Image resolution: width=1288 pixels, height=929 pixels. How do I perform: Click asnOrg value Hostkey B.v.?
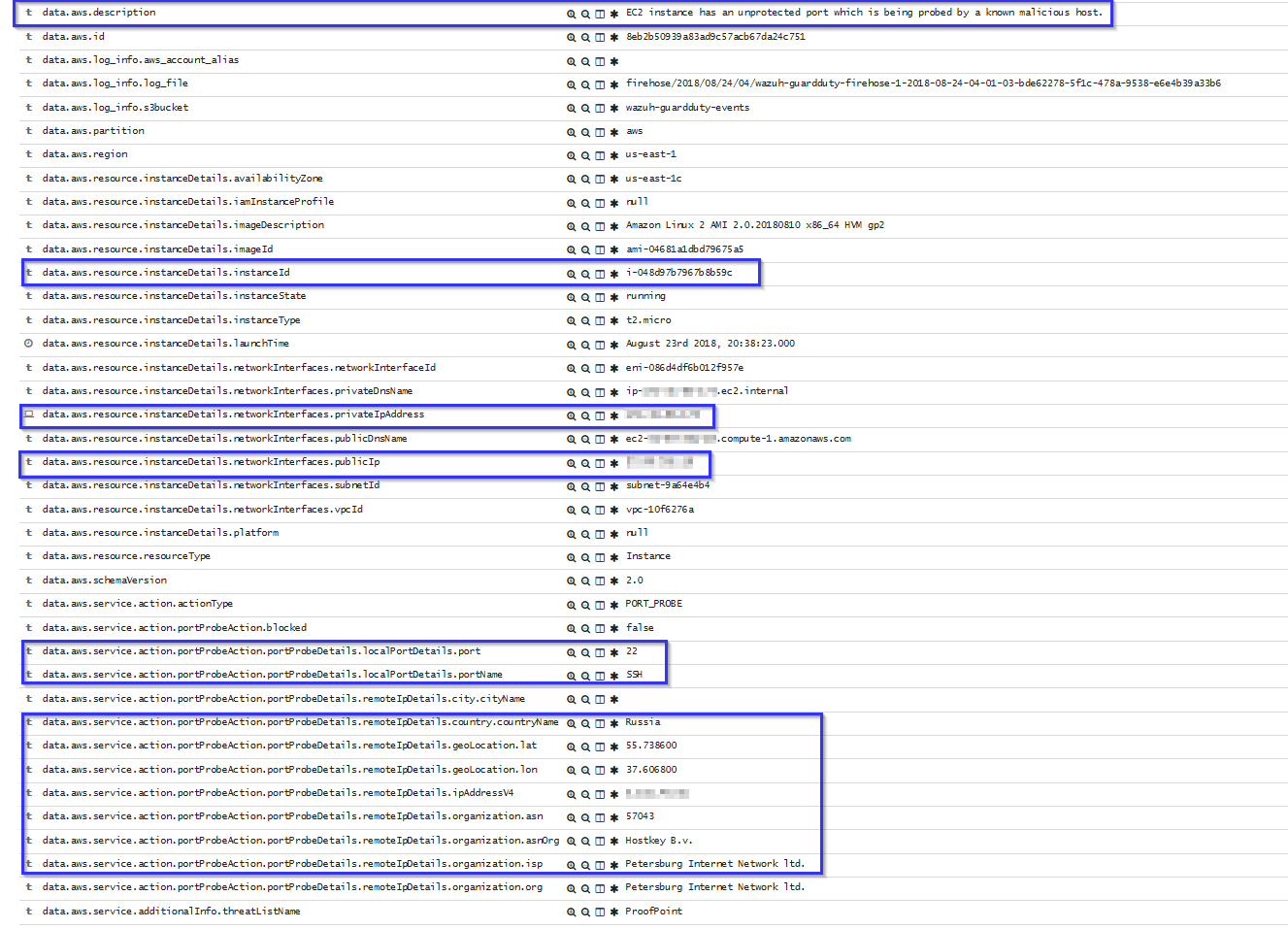(659, 841)
